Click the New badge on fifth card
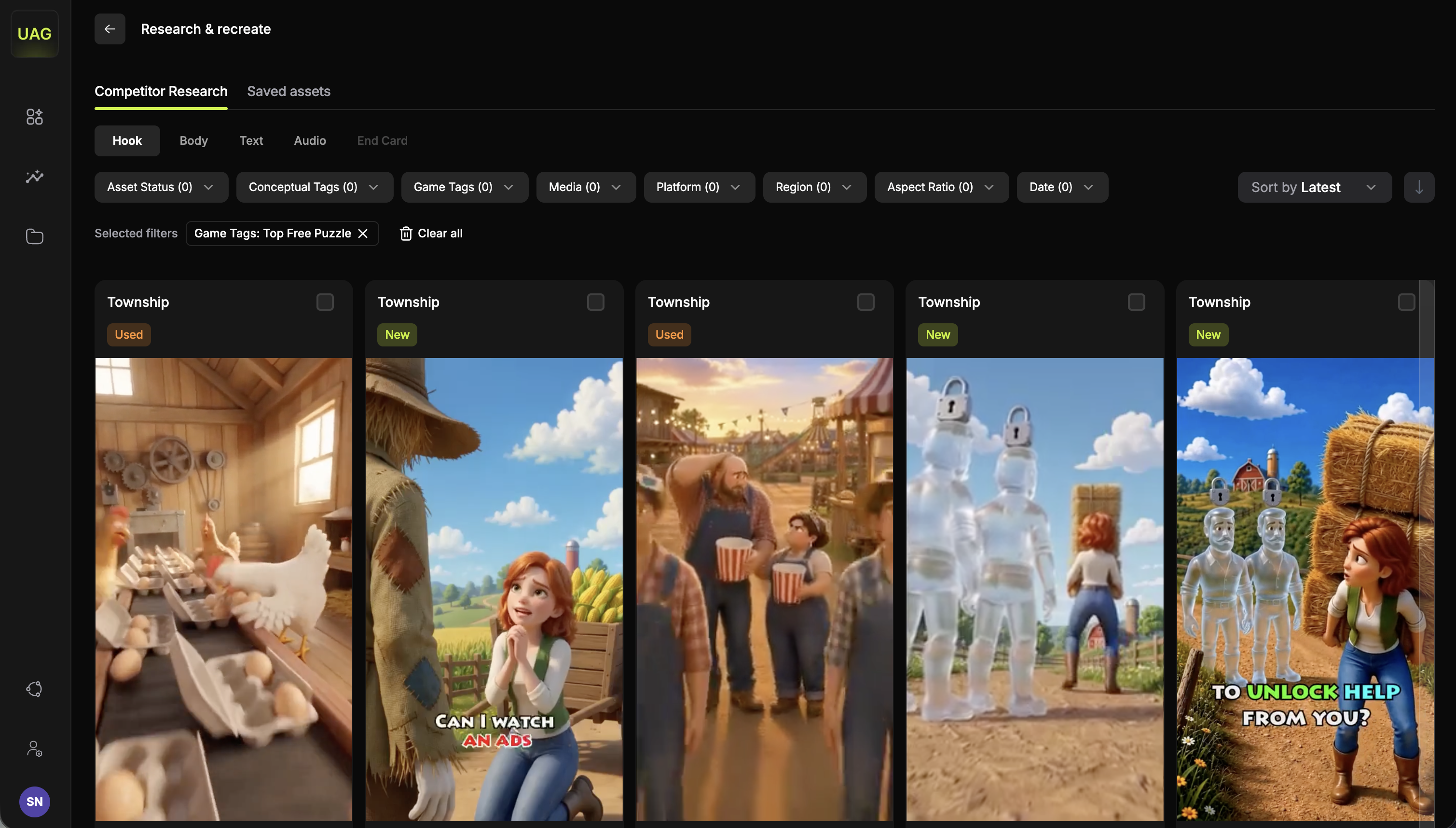1456x828 pixels. coord(1208,334)
